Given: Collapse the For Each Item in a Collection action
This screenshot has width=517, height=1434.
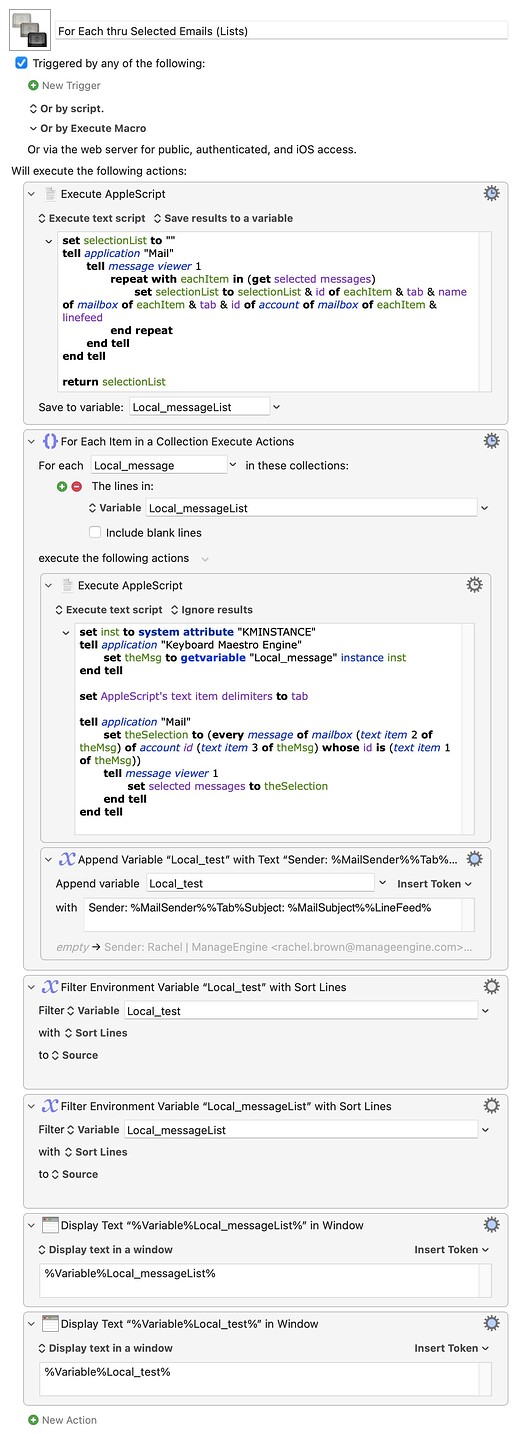Looking at the screenshot, I should (x=33, y=441).
